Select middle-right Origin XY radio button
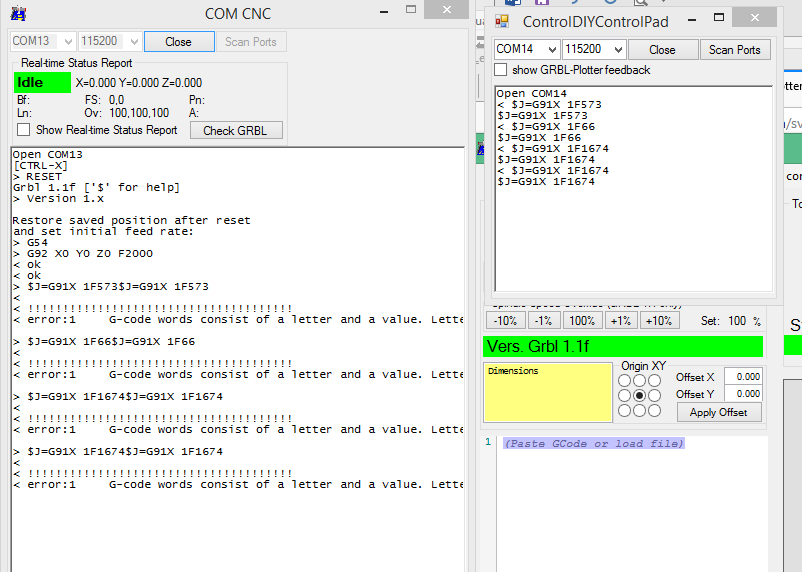Screen dimensions: 802x572 point(655,395)
